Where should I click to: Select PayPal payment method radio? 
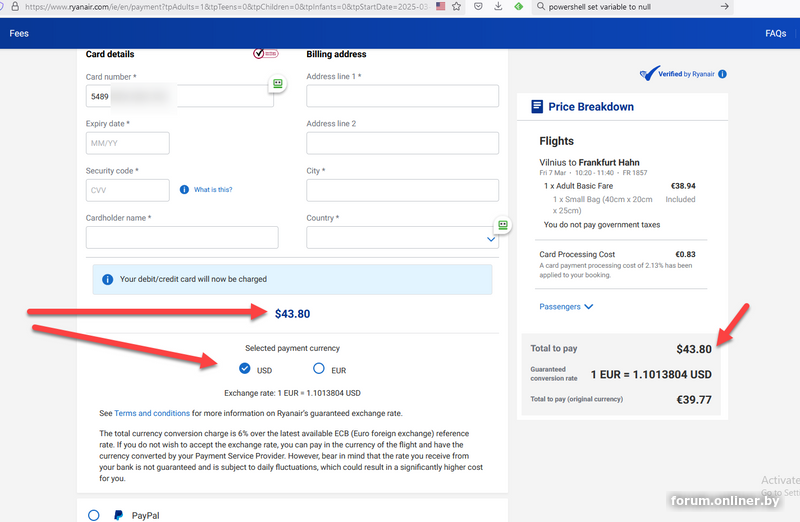tap(93, 515)
